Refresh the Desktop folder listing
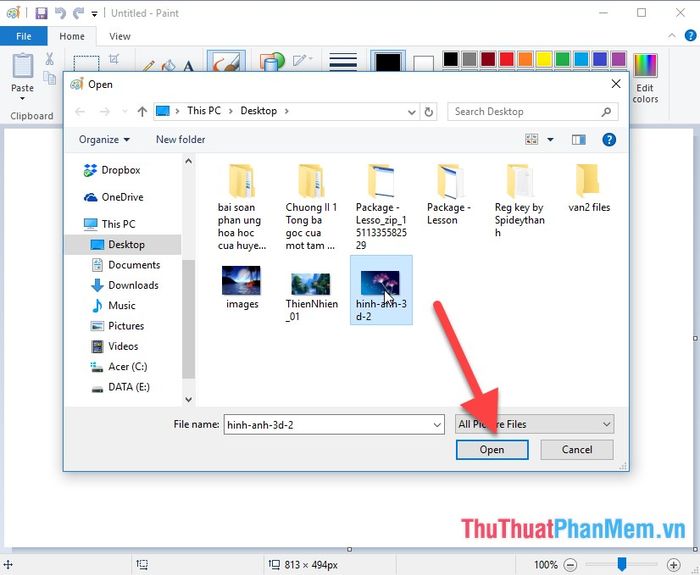 pyautogui.click(x=429, y=112)
